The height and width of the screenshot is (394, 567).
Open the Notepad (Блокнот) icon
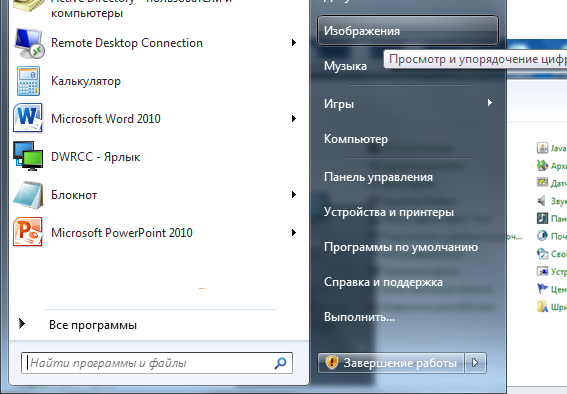[x=28, y=195]
